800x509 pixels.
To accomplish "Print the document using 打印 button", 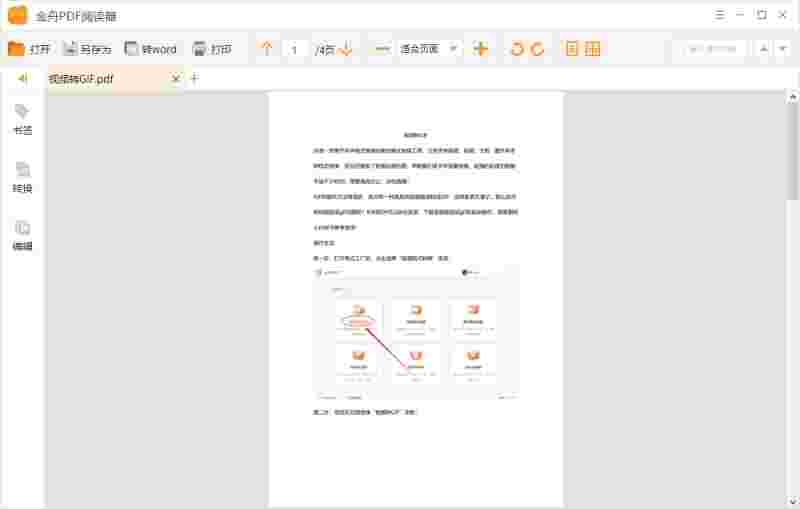I will click(212, 49).
